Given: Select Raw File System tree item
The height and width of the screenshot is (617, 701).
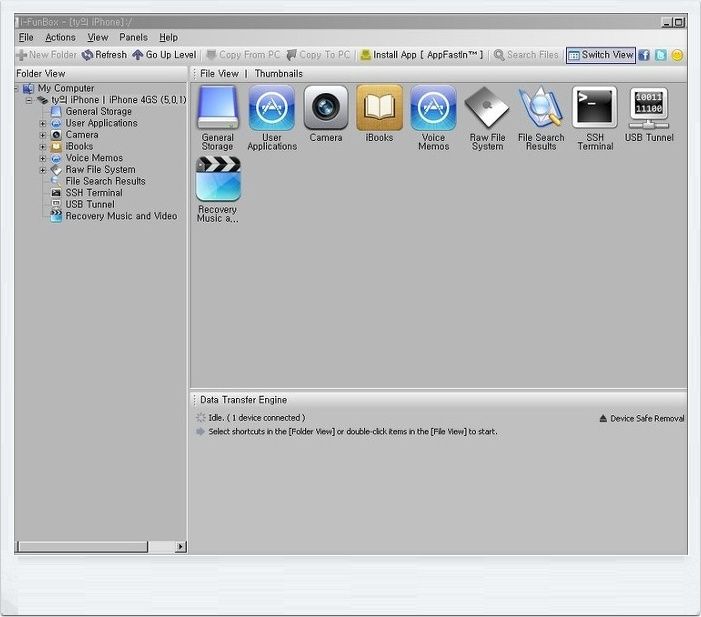Looking at the screenshot, I should point(100,169).
